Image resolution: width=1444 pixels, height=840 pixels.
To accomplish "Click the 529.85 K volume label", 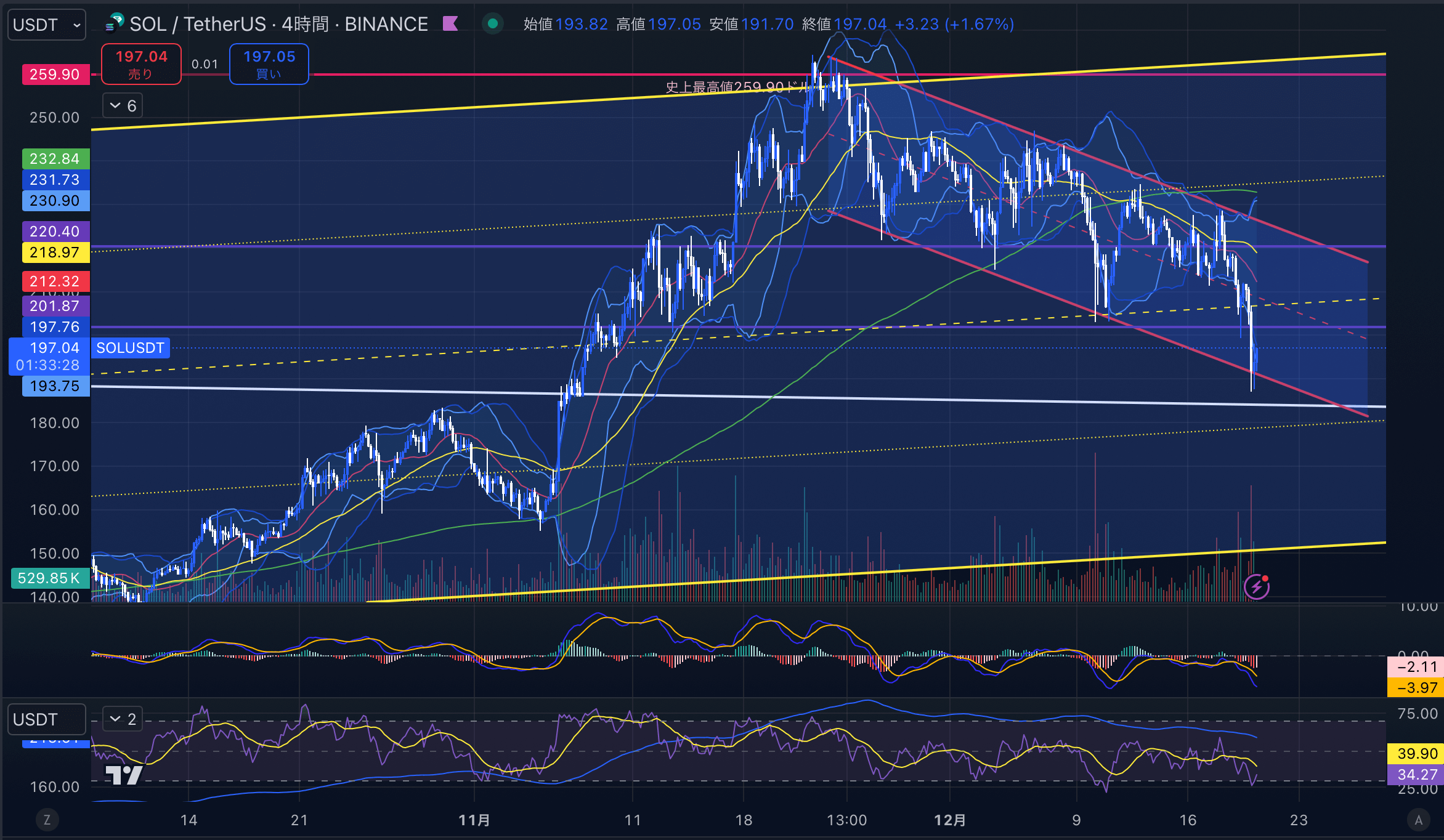I will tap(49, 578).
